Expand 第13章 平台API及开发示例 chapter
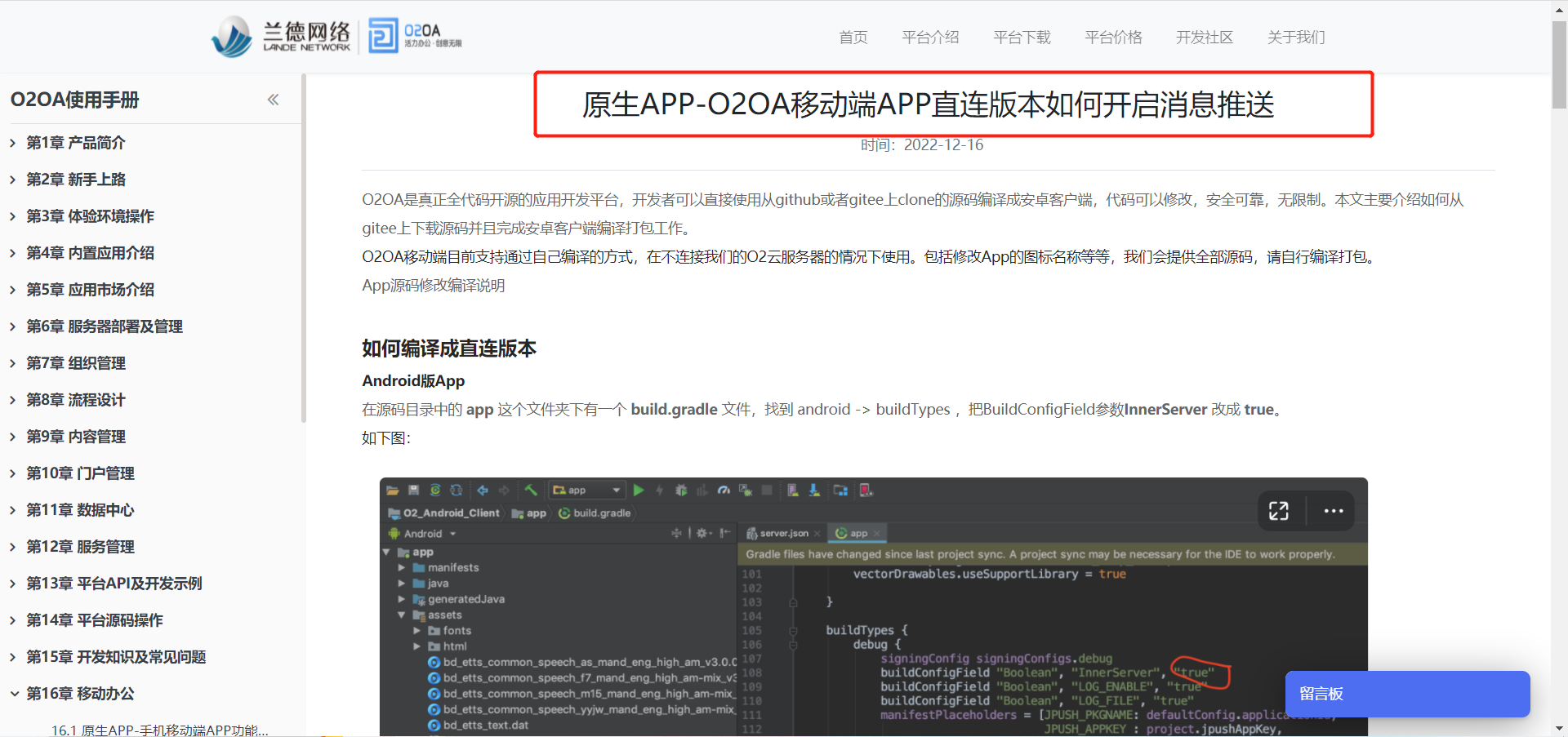1568x737 pixels. (x=114, y=584)
